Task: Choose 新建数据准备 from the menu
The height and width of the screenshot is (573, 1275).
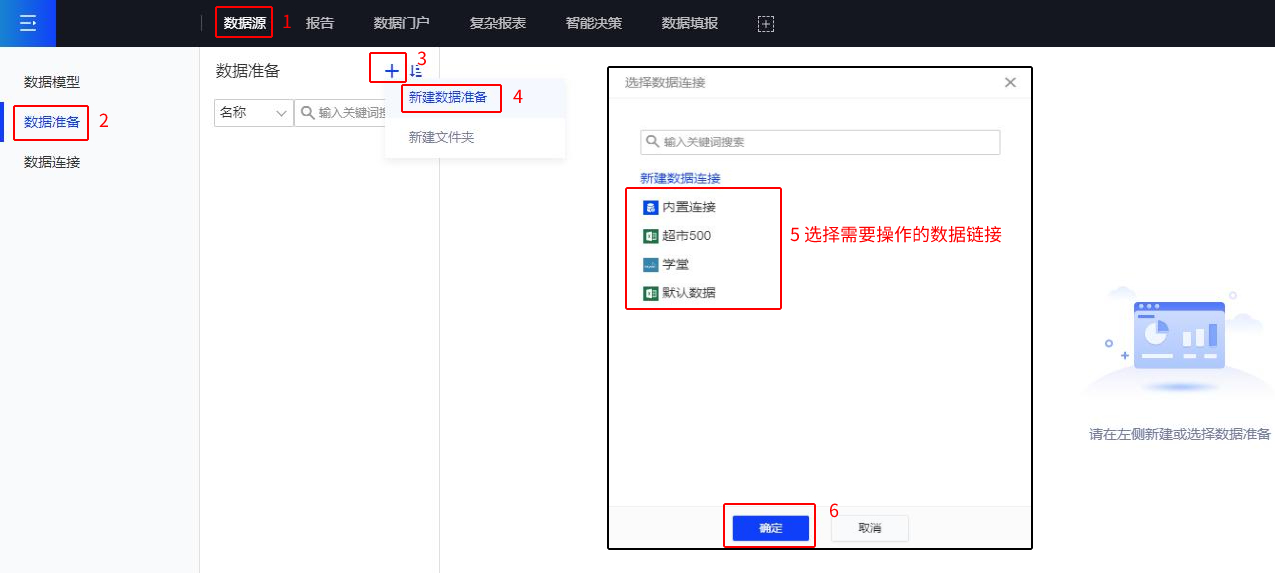Action: coord(448,97)
